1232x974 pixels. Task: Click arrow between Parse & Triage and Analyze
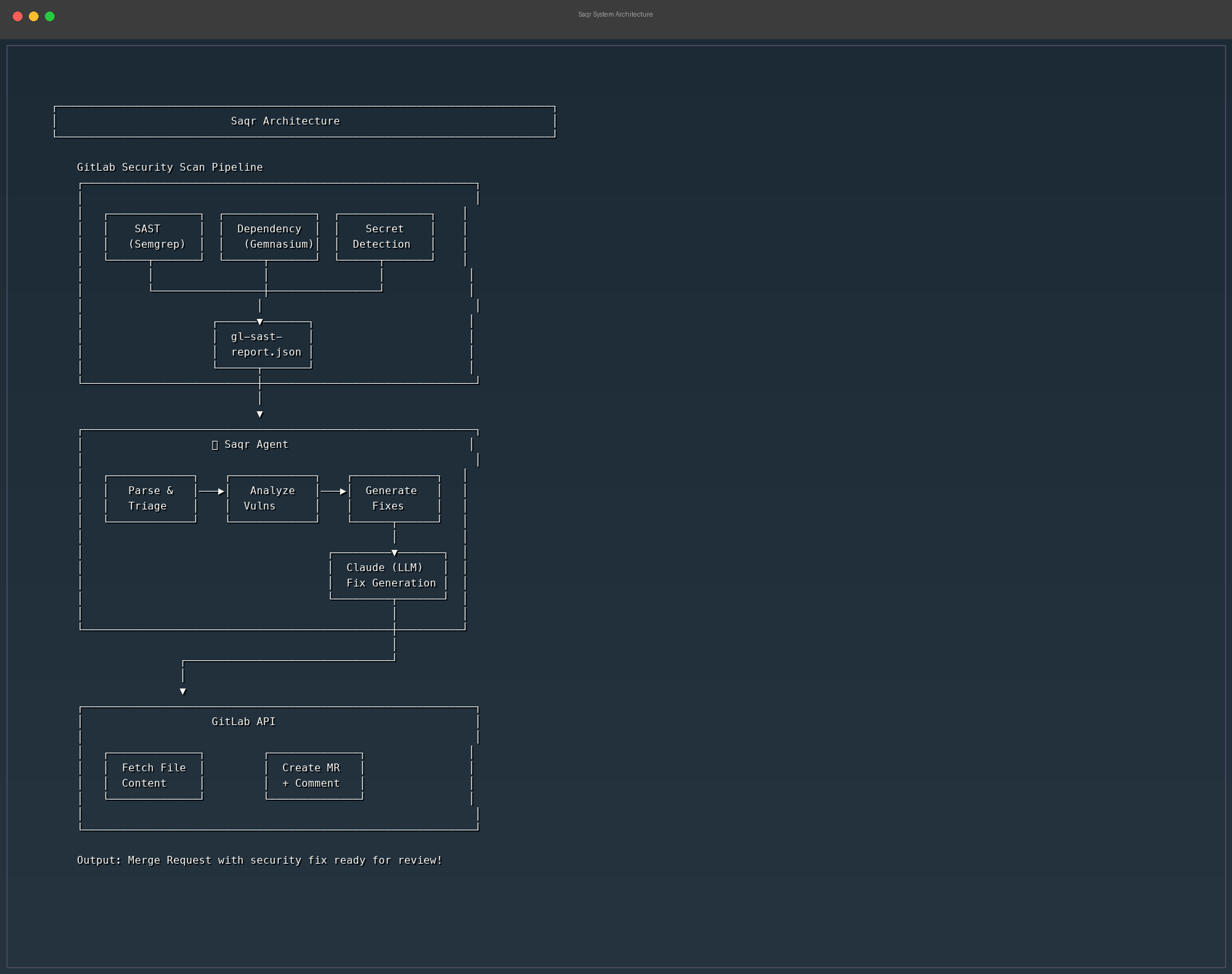pos(212,491)
